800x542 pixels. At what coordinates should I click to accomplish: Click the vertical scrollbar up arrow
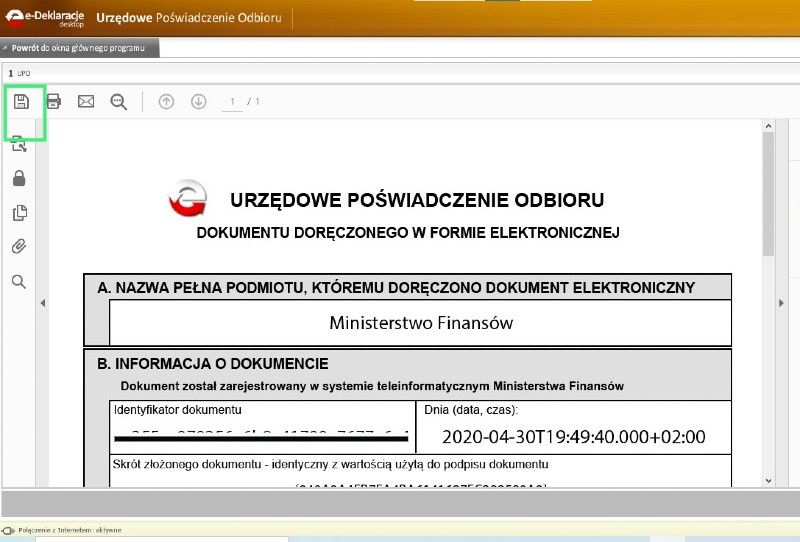click(768, 126)
